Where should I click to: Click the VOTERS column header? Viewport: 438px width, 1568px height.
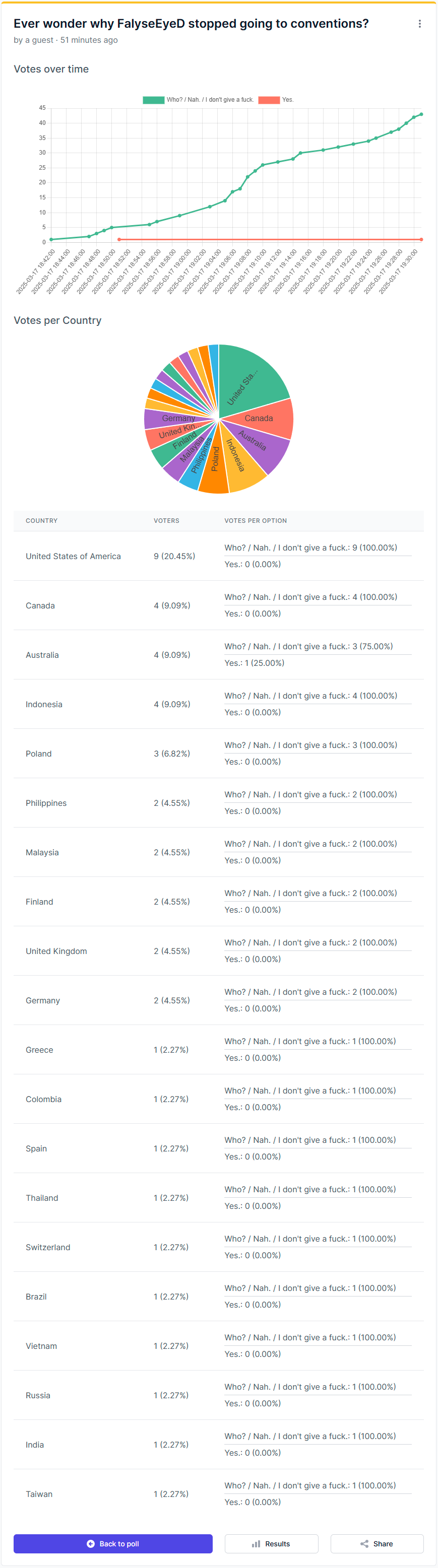[166, 520]
